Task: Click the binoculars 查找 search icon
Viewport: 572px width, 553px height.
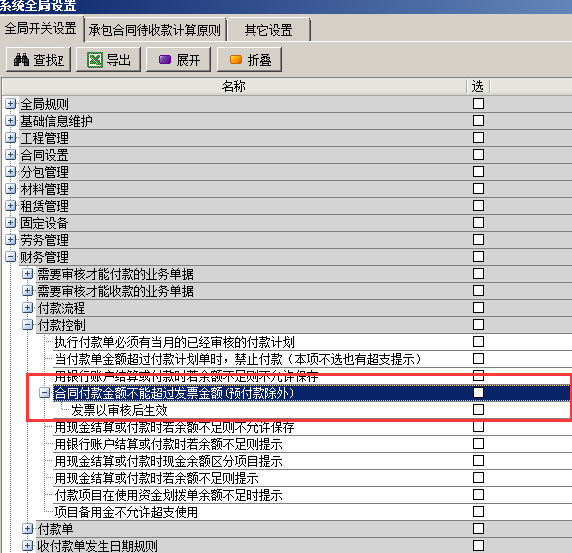Action: point(21,59)
